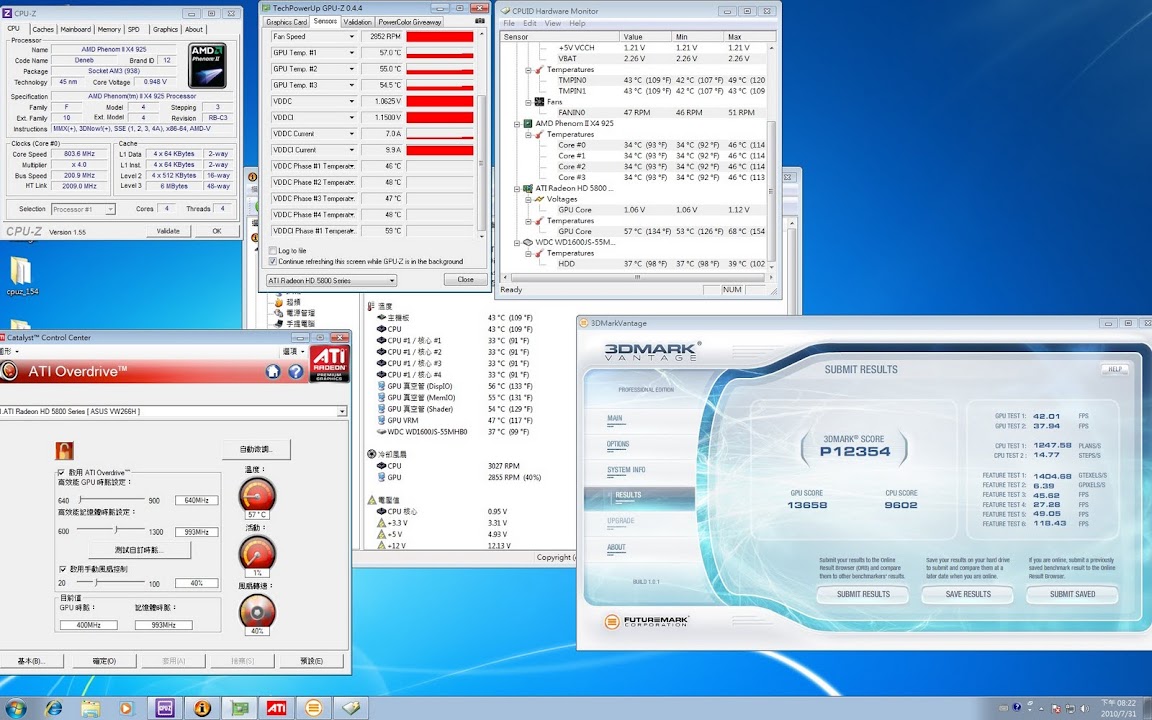The width and height of the screenshot is (1152, 720).
Task: Click the ATI Radeon HD 5800 card icon in Hardware Monitor
Action: coord(528,188)
